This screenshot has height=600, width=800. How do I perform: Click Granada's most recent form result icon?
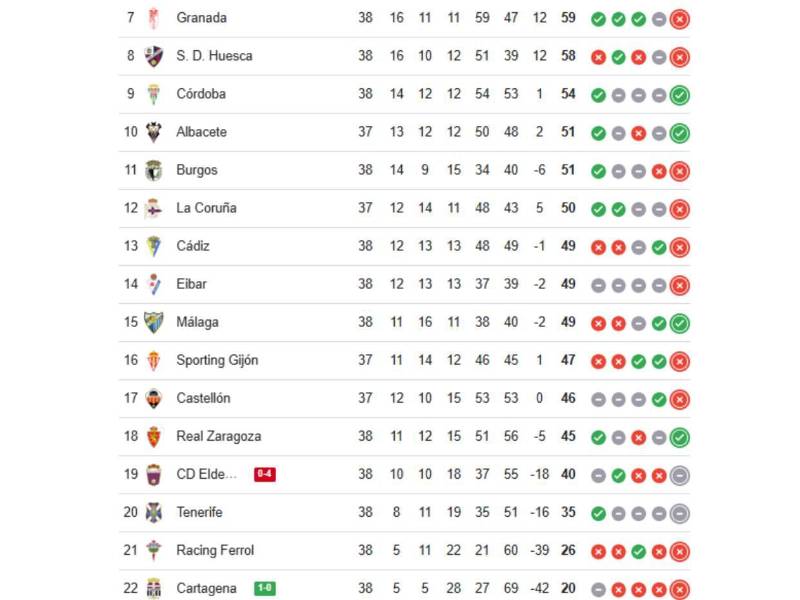point(681,18)
